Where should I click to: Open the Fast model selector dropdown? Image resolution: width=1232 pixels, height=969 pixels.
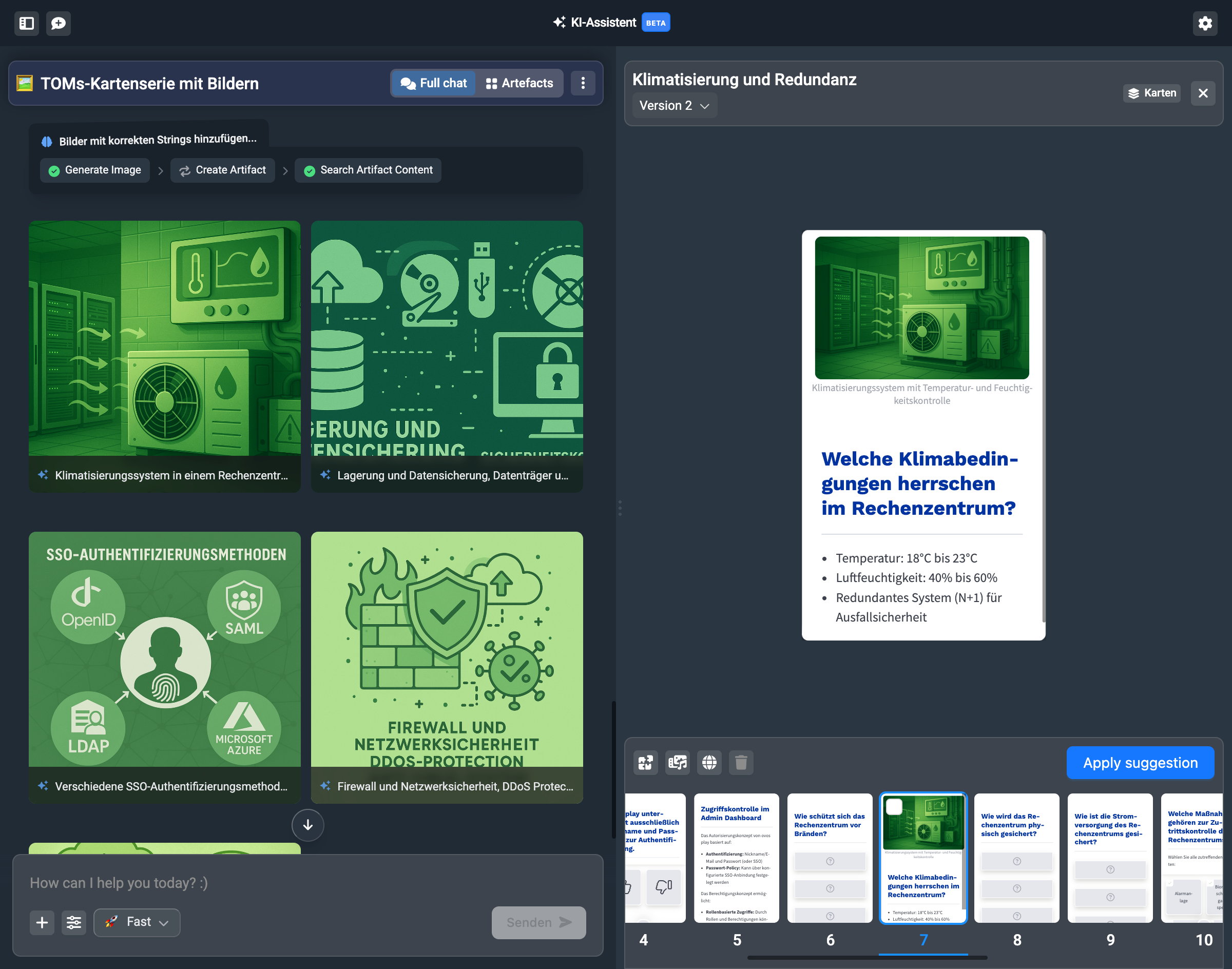point(137,922)
